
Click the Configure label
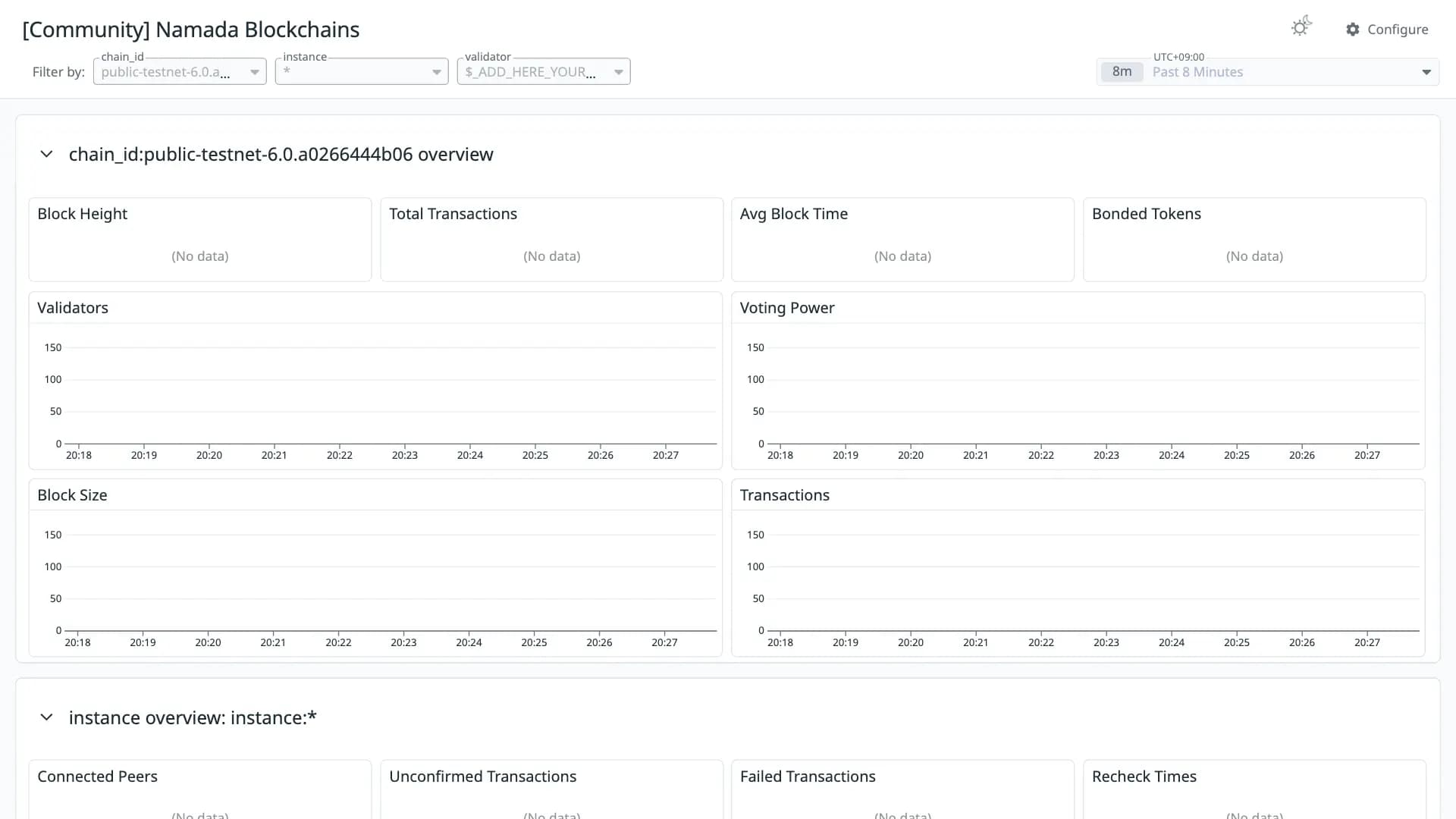(1398, 30)
